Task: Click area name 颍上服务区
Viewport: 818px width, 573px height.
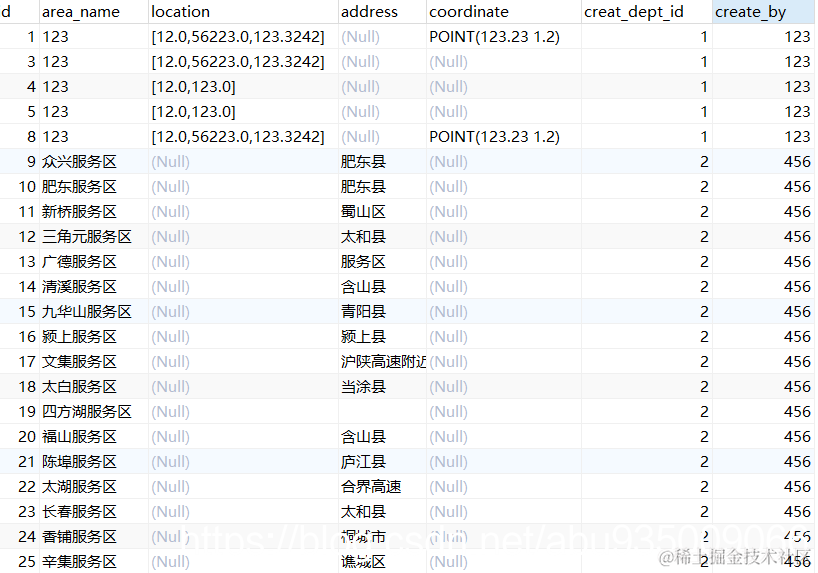Action: 79,337
